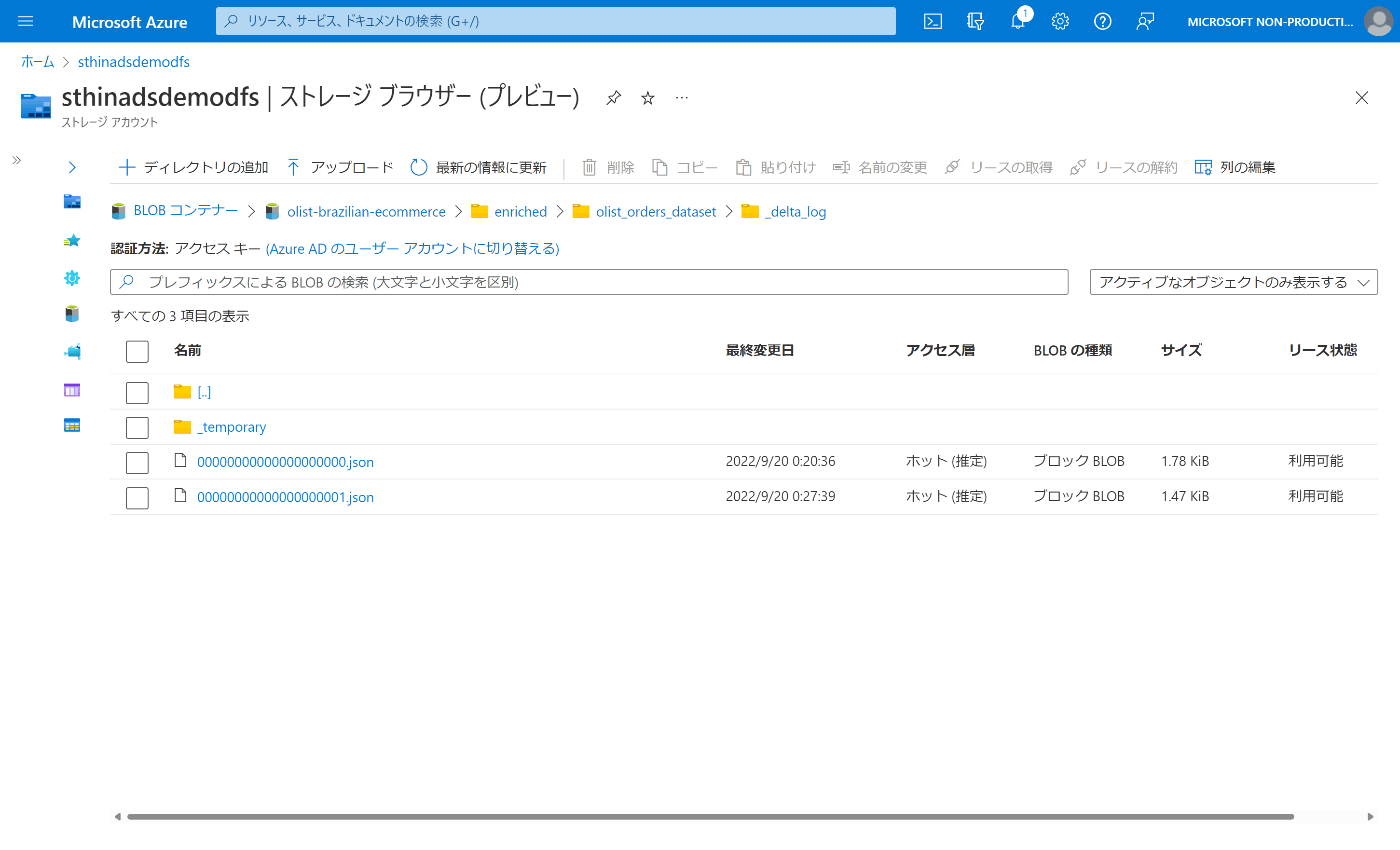Open the _temporary folder

(x=232, y=427)
